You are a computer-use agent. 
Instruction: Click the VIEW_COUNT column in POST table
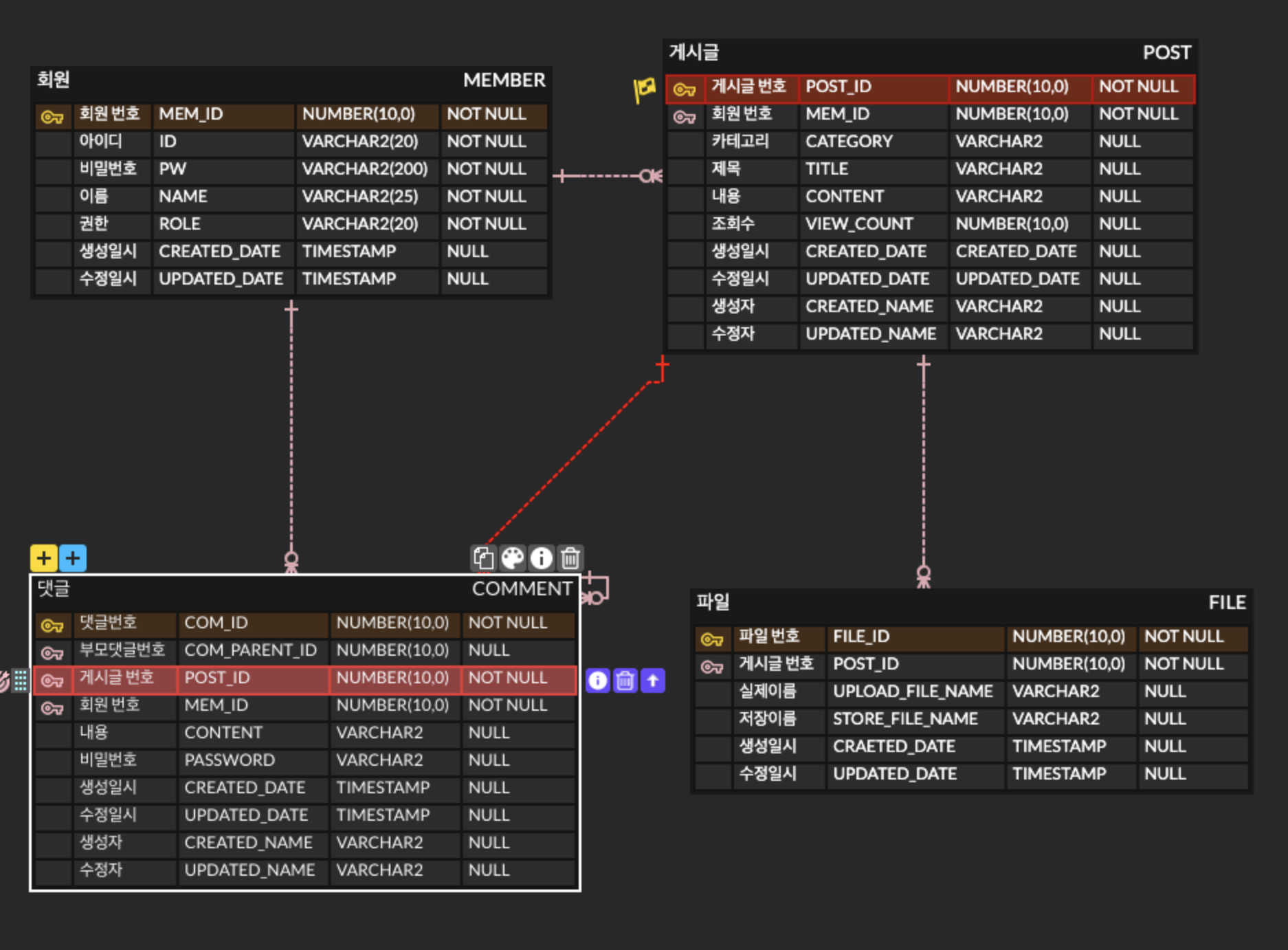coord(859,224)
